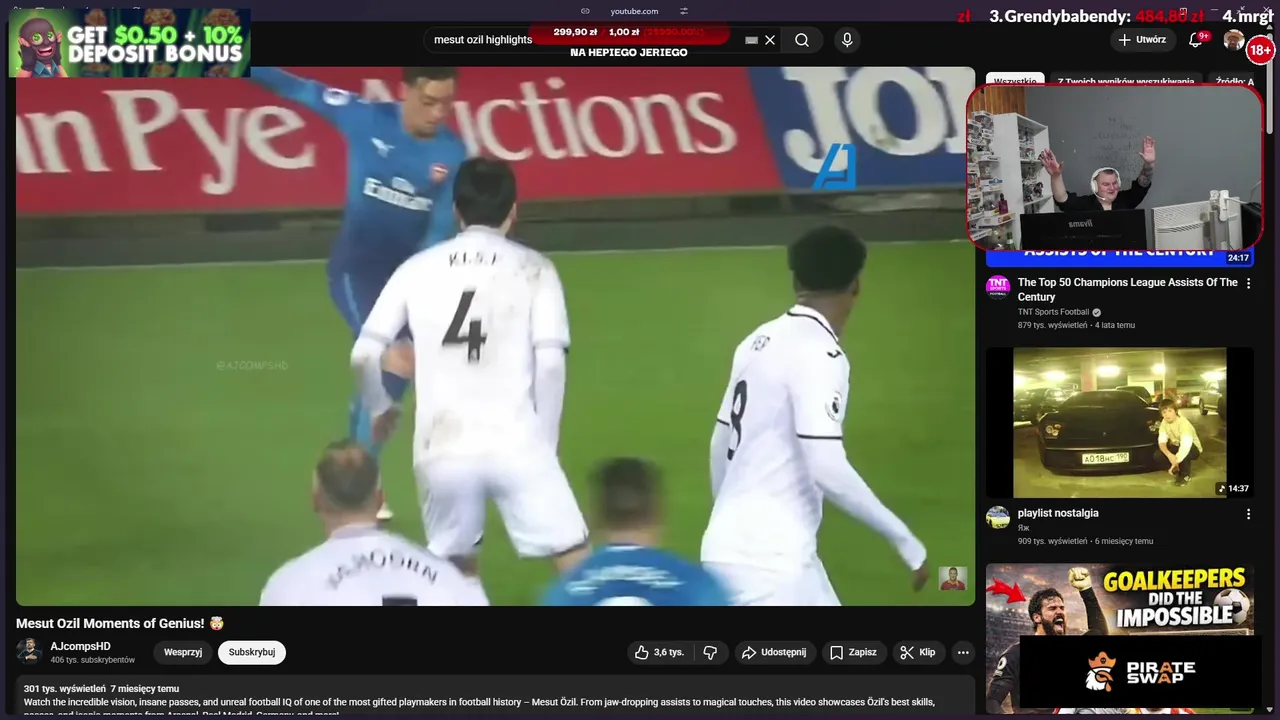This screenshot has width=1280, height=720.
Task: Open options menu for playlist nostalgia
Action: [1248, 514]
